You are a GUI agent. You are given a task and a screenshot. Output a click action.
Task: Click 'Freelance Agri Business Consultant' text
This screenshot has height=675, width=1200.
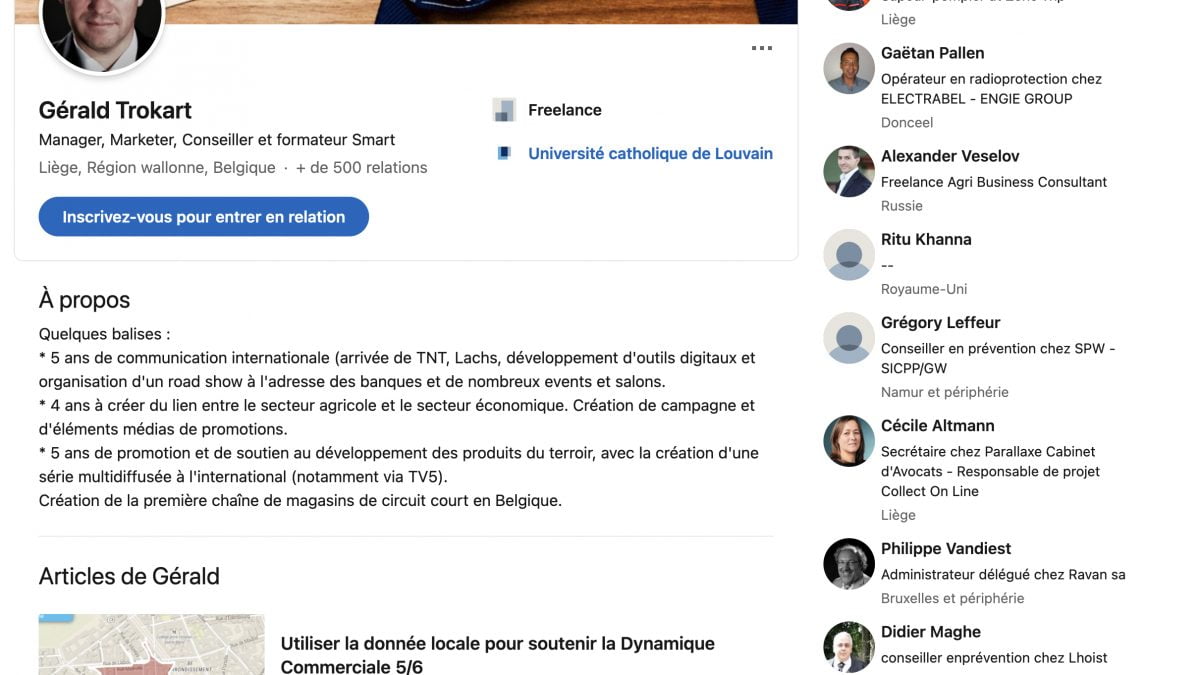tap(994, 182)
